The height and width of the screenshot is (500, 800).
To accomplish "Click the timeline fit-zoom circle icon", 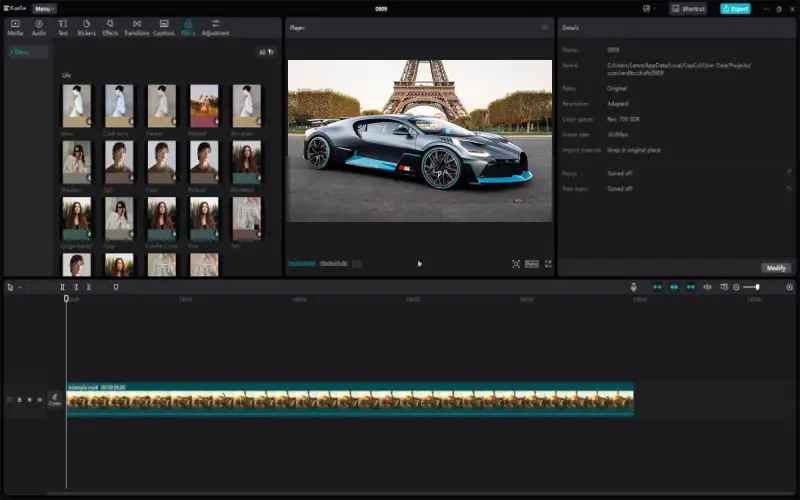I will (x=789, y=287).
